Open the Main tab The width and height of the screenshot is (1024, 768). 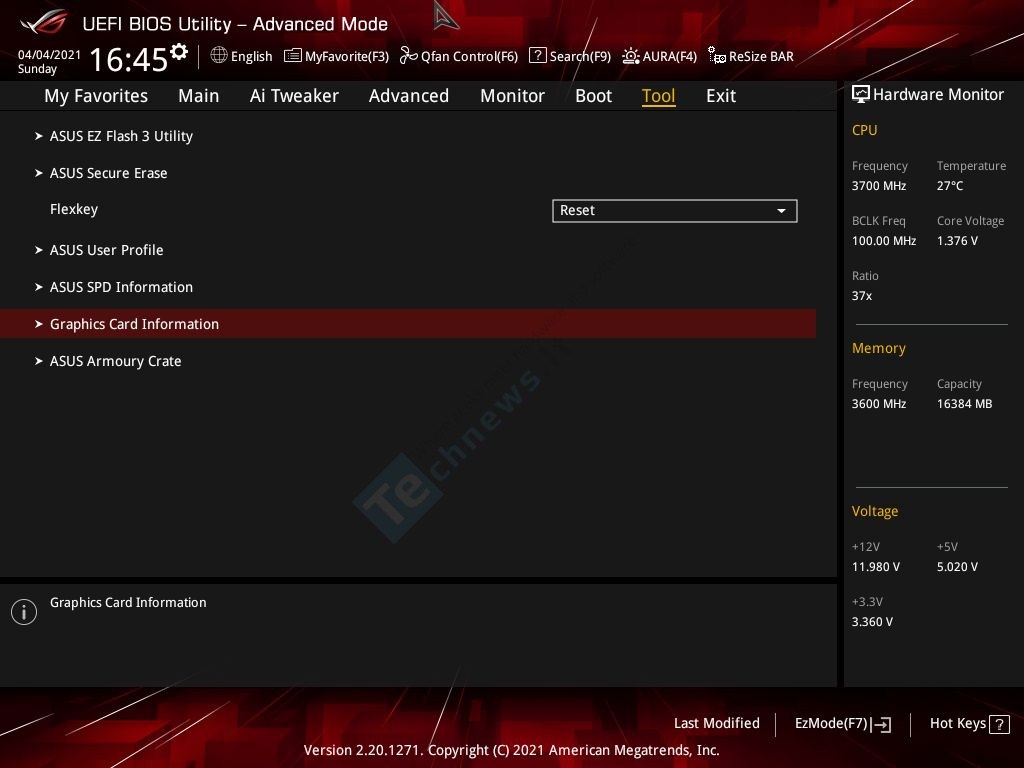pos(199,96)
